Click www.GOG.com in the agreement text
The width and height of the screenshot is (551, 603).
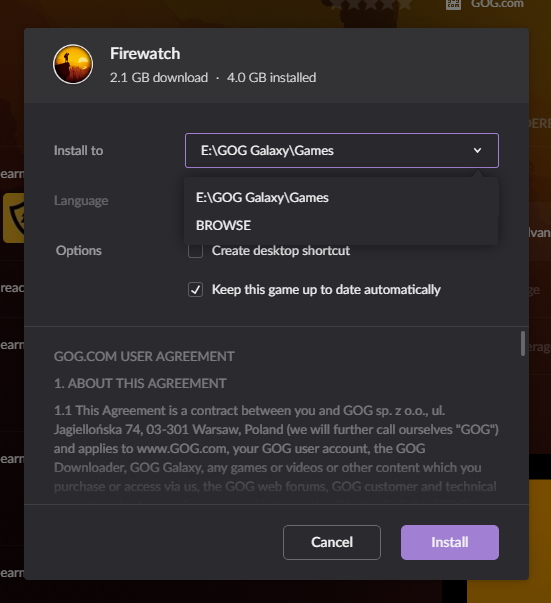pyautogui.click(x=181, y=448)
